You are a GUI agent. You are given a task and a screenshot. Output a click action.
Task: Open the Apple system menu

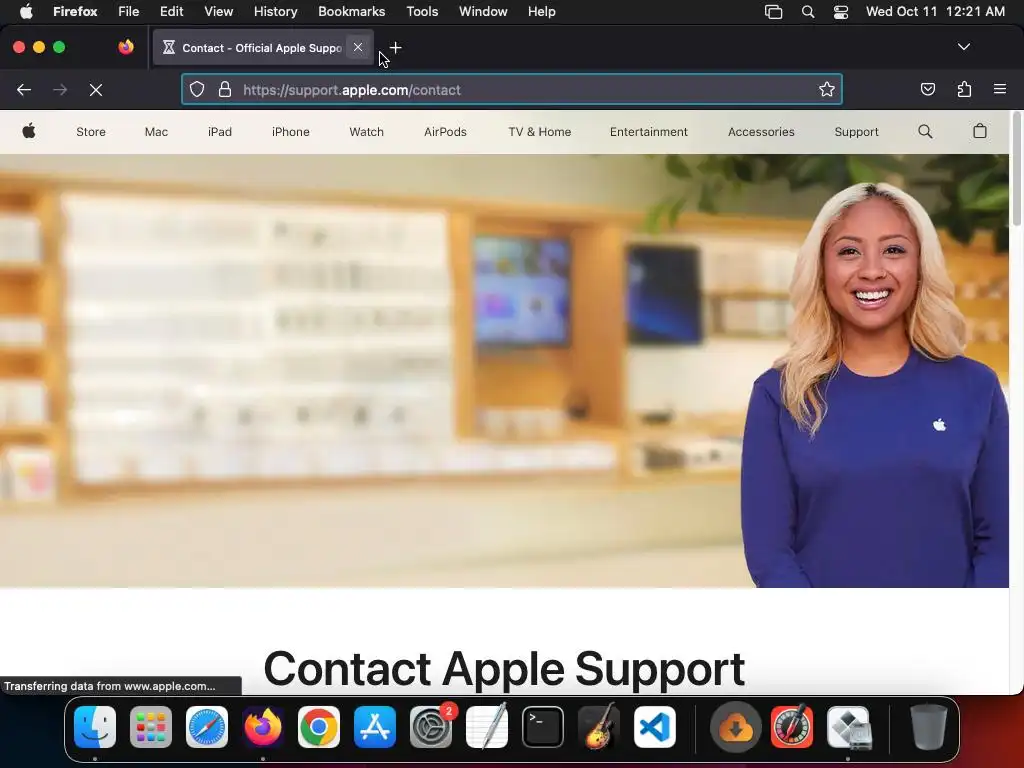(26, 12)
